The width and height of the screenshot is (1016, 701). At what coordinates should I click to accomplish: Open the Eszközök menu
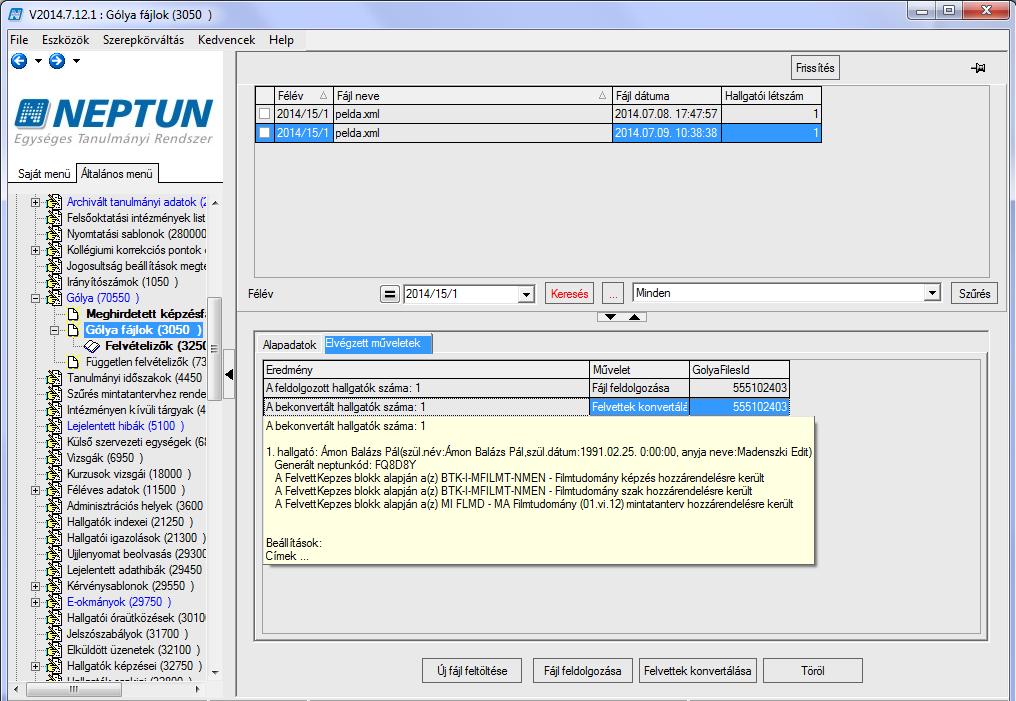(65, 40)
